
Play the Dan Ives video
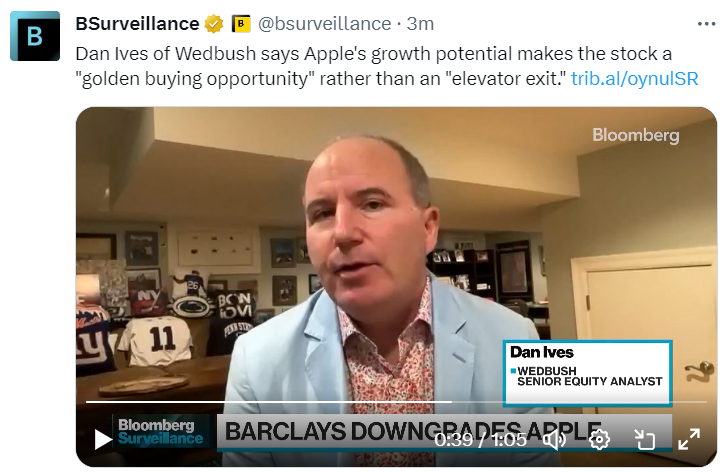pos(103,439)
